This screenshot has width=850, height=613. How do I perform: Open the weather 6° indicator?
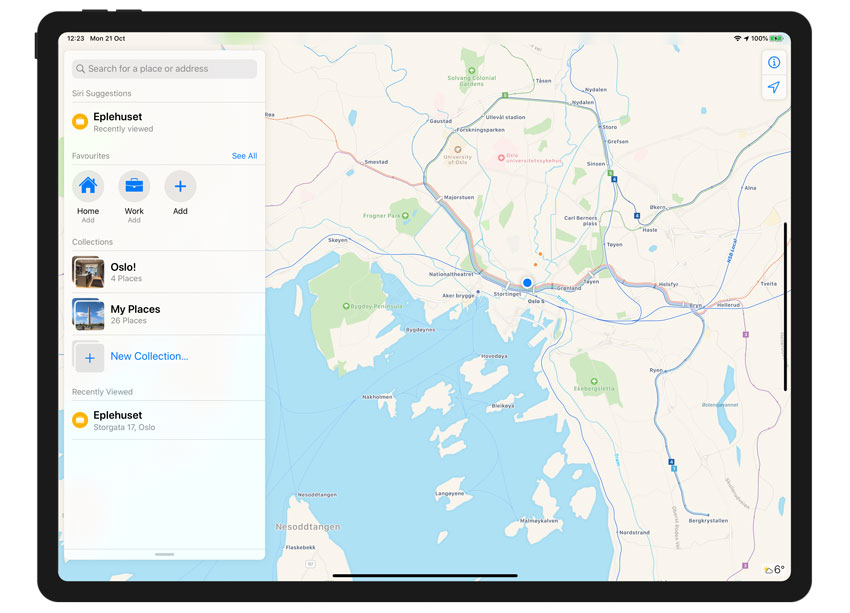774,570
